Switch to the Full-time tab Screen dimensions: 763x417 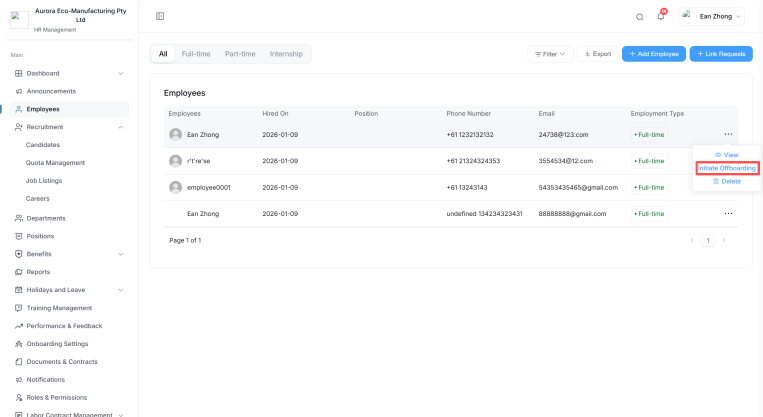point(195,54)
